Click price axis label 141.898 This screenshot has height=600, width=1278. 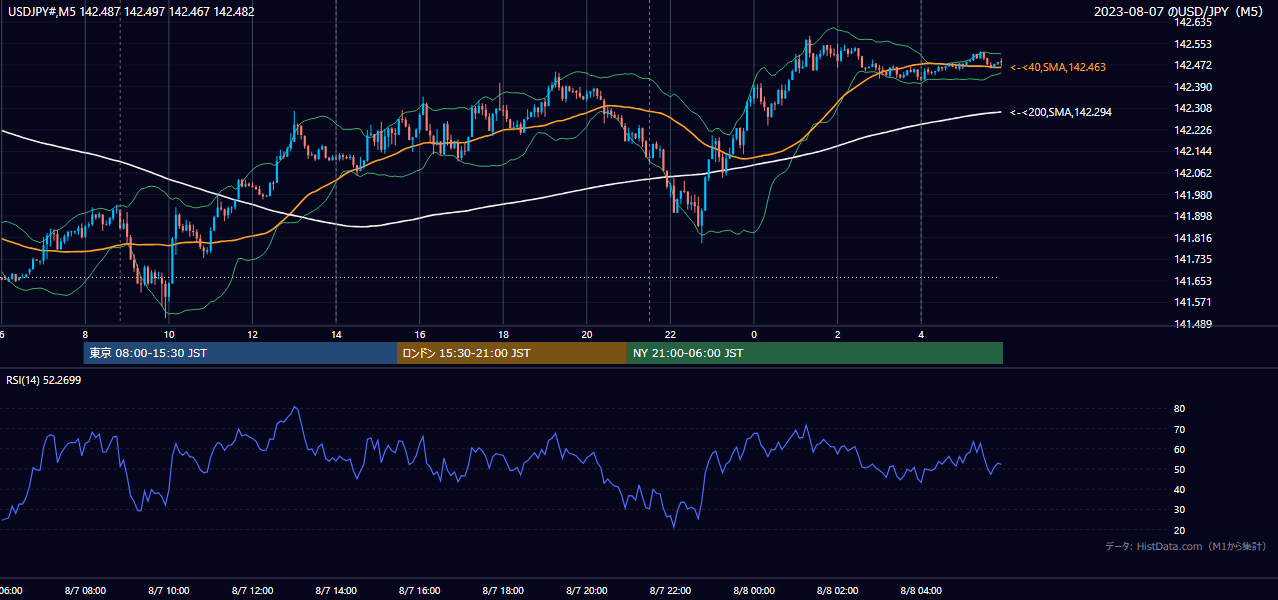[x=1191, y=216]
